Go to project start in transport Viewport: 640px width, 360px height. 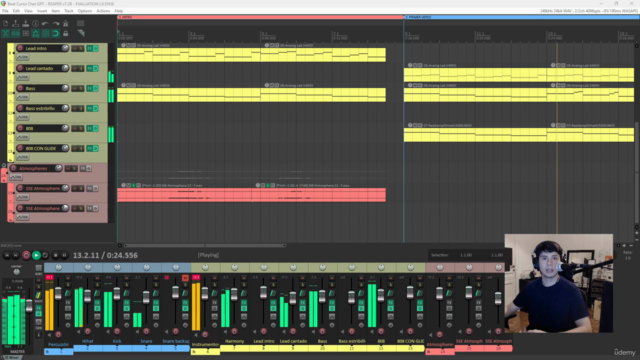7,255
